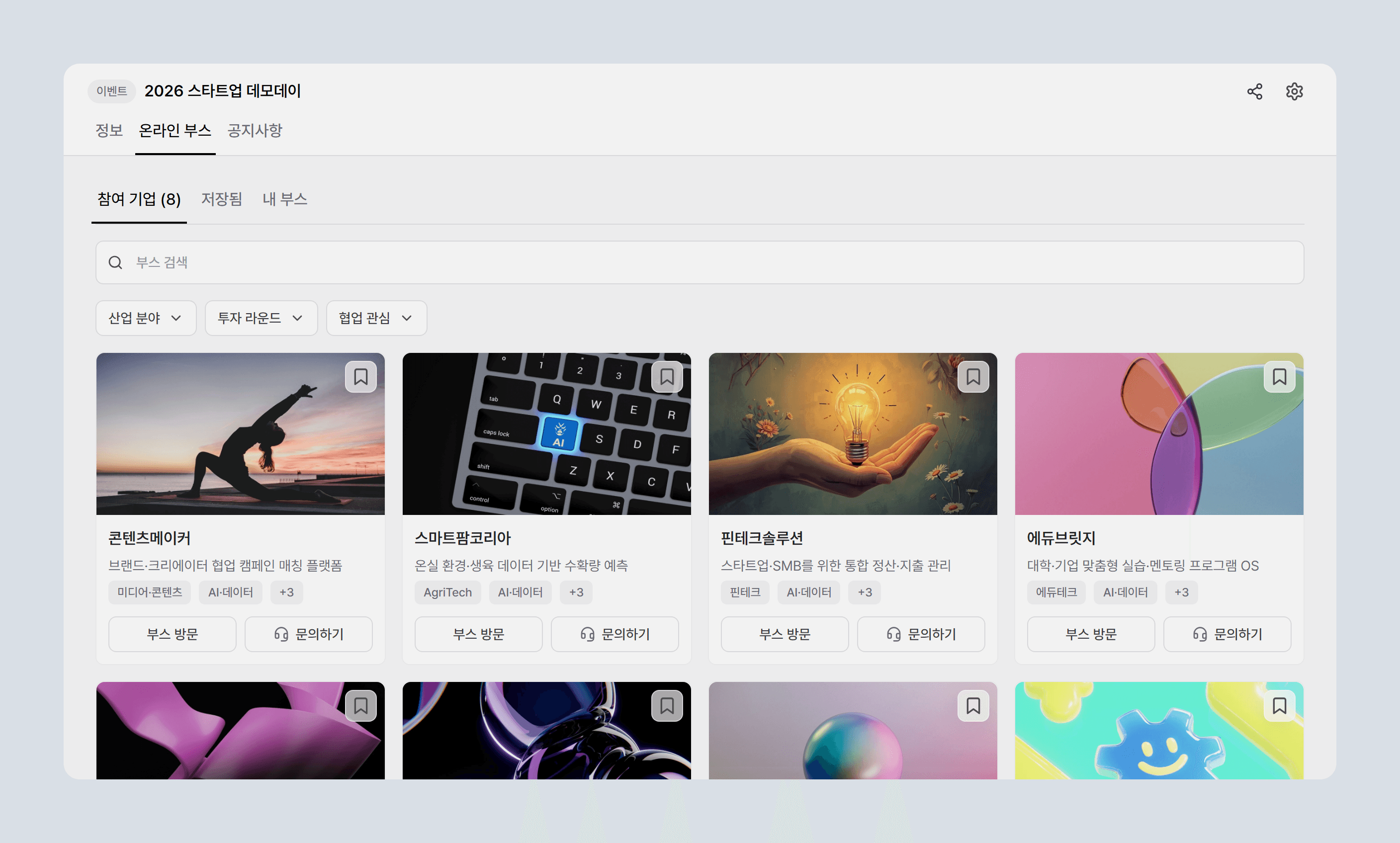Expand the +3 tags on 에듀브릿지

tap(1181, 592)
